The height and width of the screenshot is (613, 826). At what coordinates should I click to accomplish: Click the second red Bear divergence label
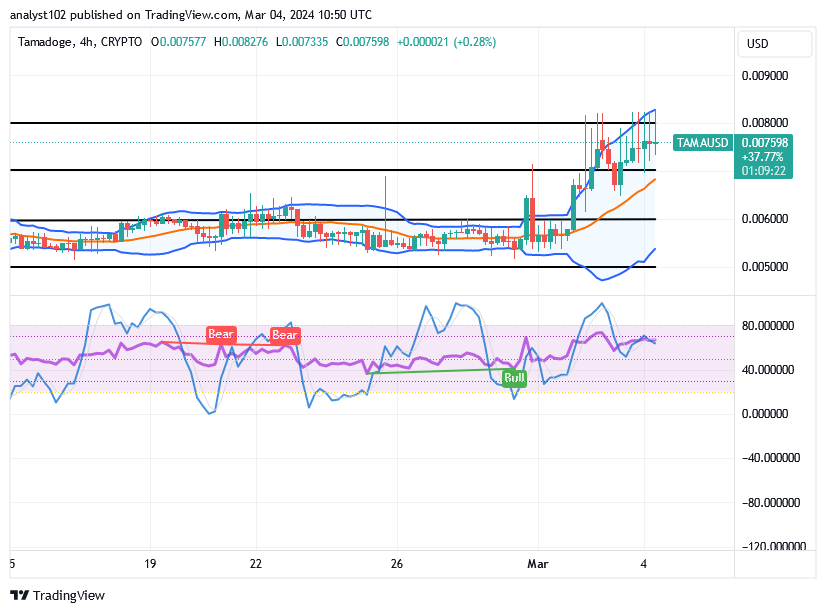(x=285, y=335)
